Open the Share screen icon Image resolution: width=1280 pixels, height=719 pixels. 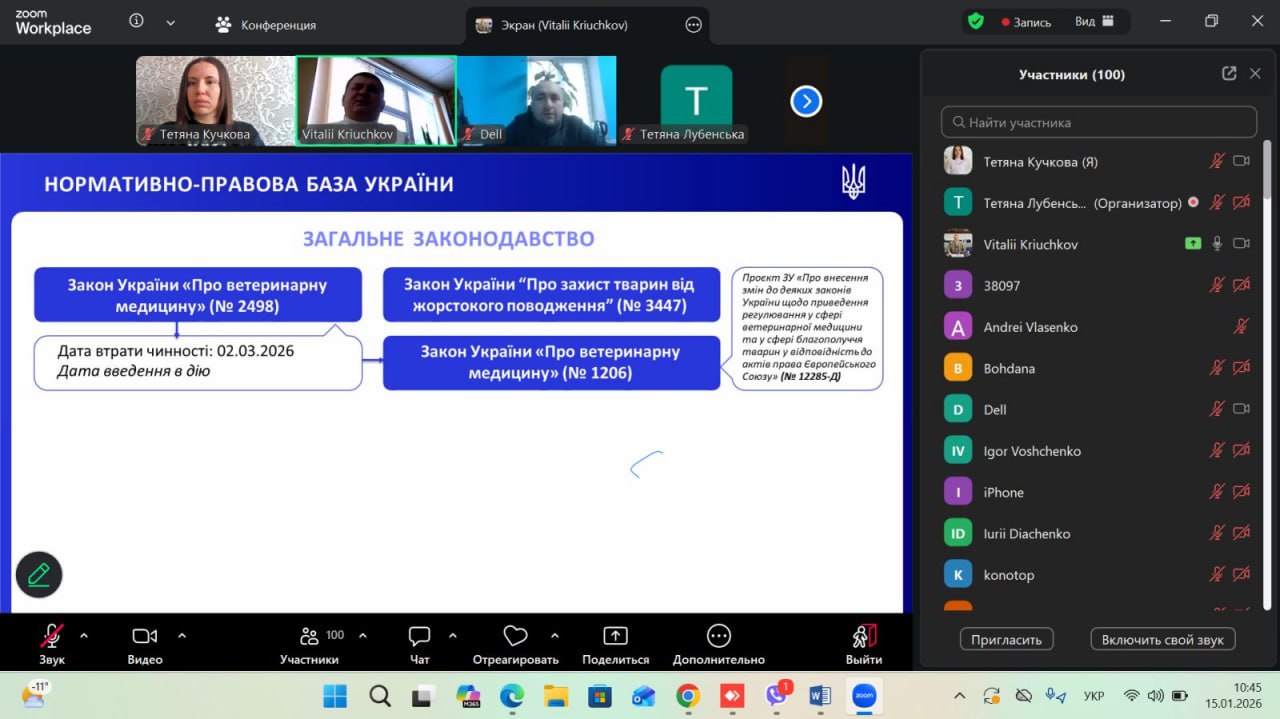[x=615, y=637]
